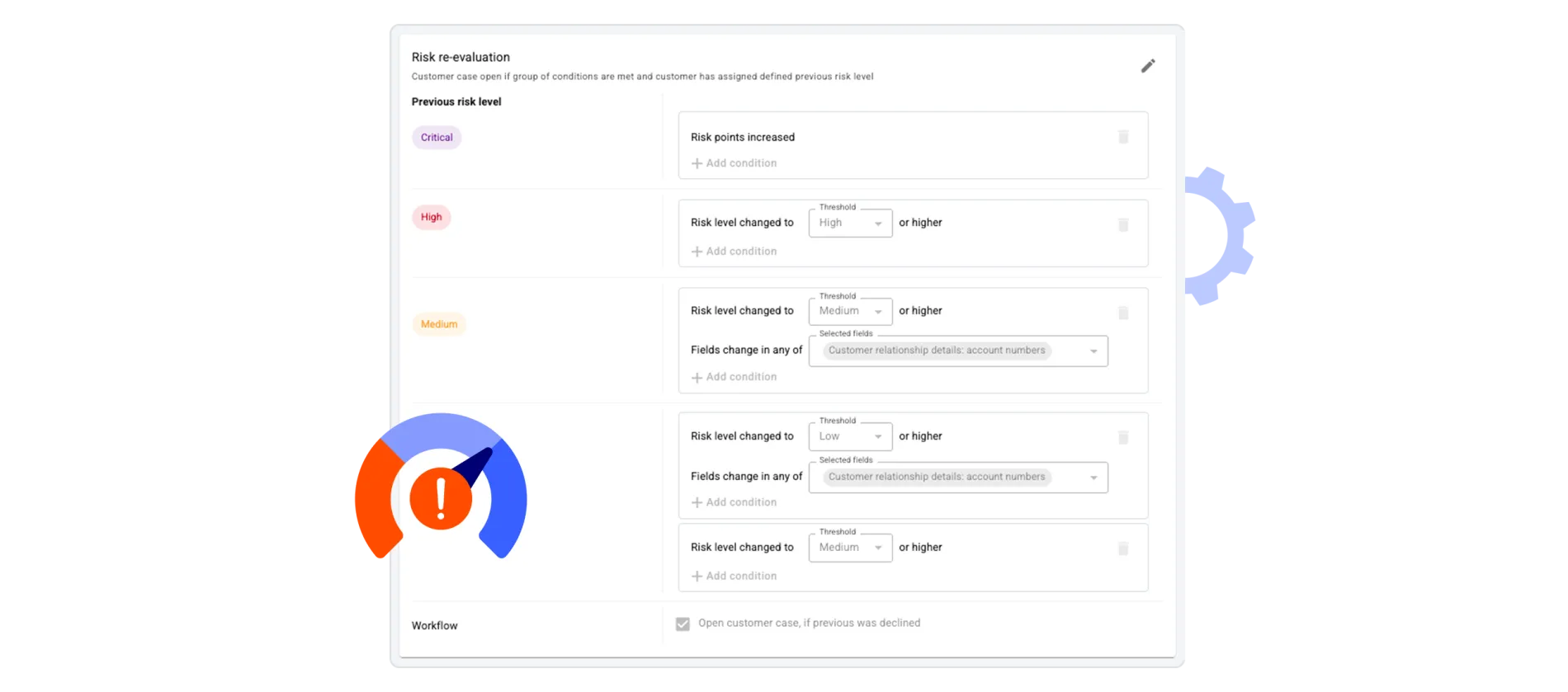The height and width of the screenshot is (692, 1568).
Task: Expand the Selected fields dropdown in Medium group
Action: click(1093, 351)
